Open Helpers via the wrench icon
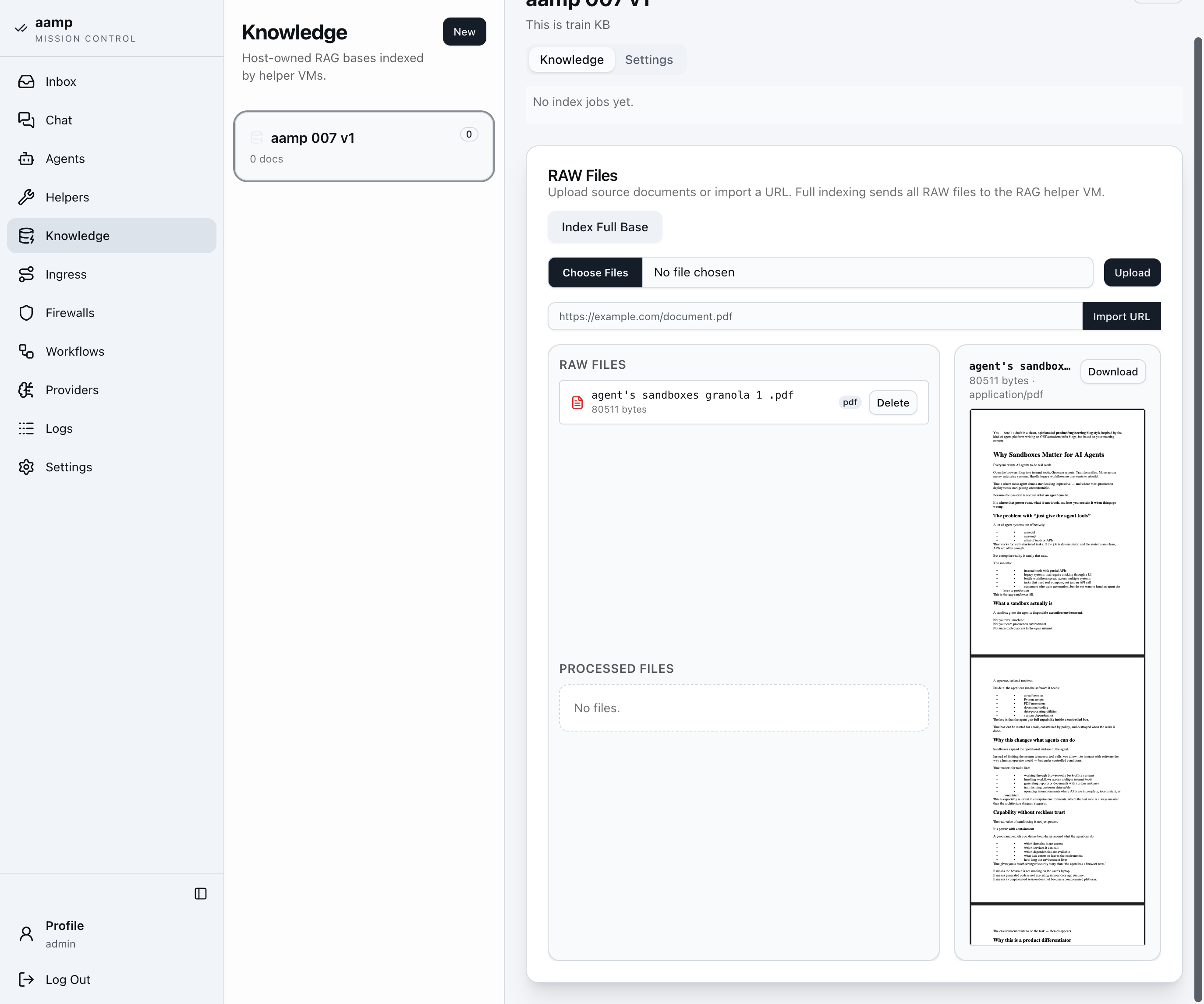1204x1004 pixels. click(x=26, y=197)
